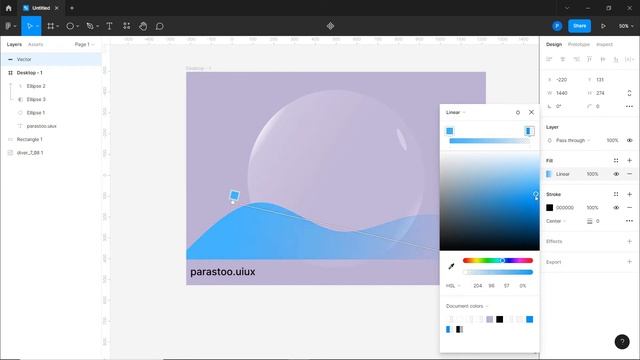Click align horizontal centers icon
This screenshot has height=360, width=640.
562,59
